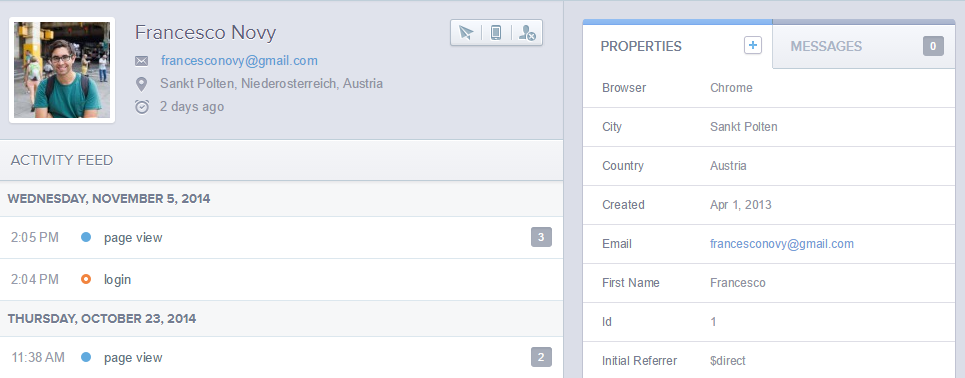Expand the page view count badge 3
The image size is (965, 378).
tap(542, 237)
